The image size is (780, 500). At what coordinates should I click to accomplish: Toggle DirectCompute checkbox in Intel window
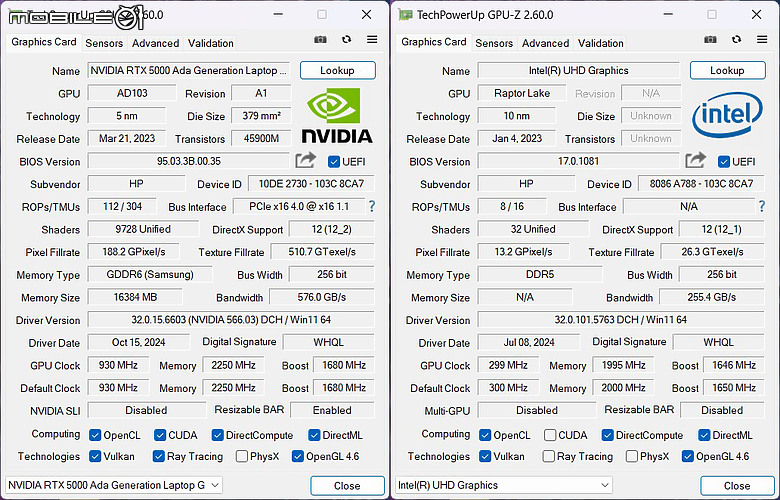coord(607,435)
